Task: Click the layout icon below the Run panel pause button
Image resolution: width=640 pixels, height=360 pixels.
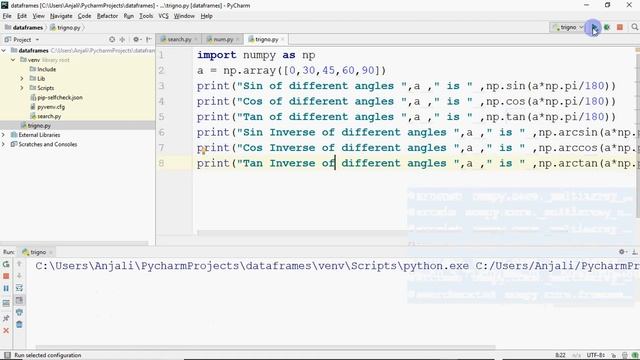Action: coord(6,303)
